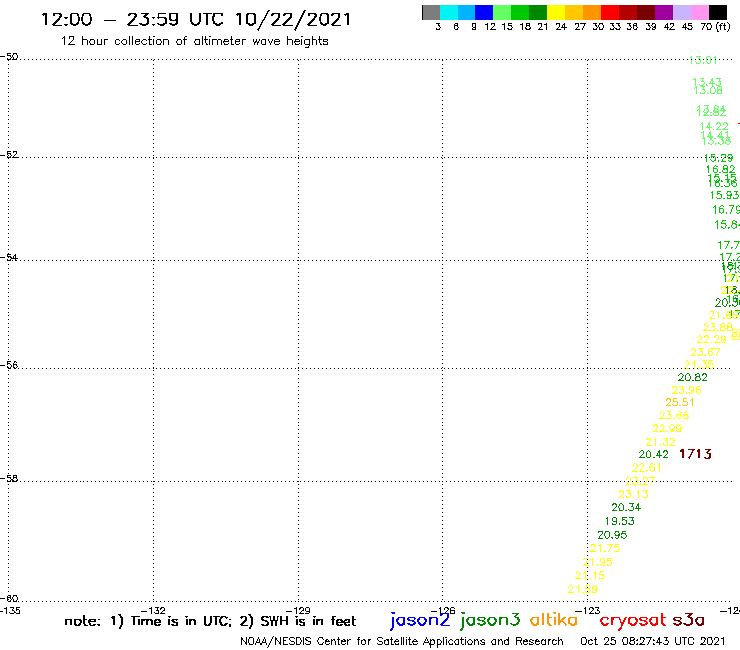Click the red cryosat satellite label
This screenshot has height=650, width=740.
[633, 621]
